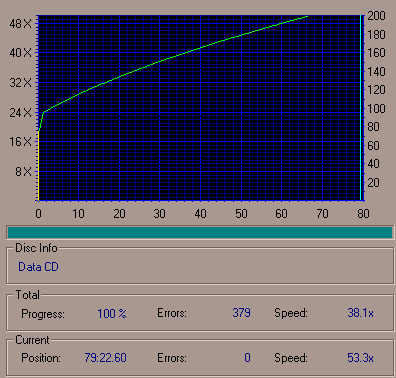This screenshot has width=396, height=378.
Task: Click the 24X speed axis label
Action: coord(21,113)
